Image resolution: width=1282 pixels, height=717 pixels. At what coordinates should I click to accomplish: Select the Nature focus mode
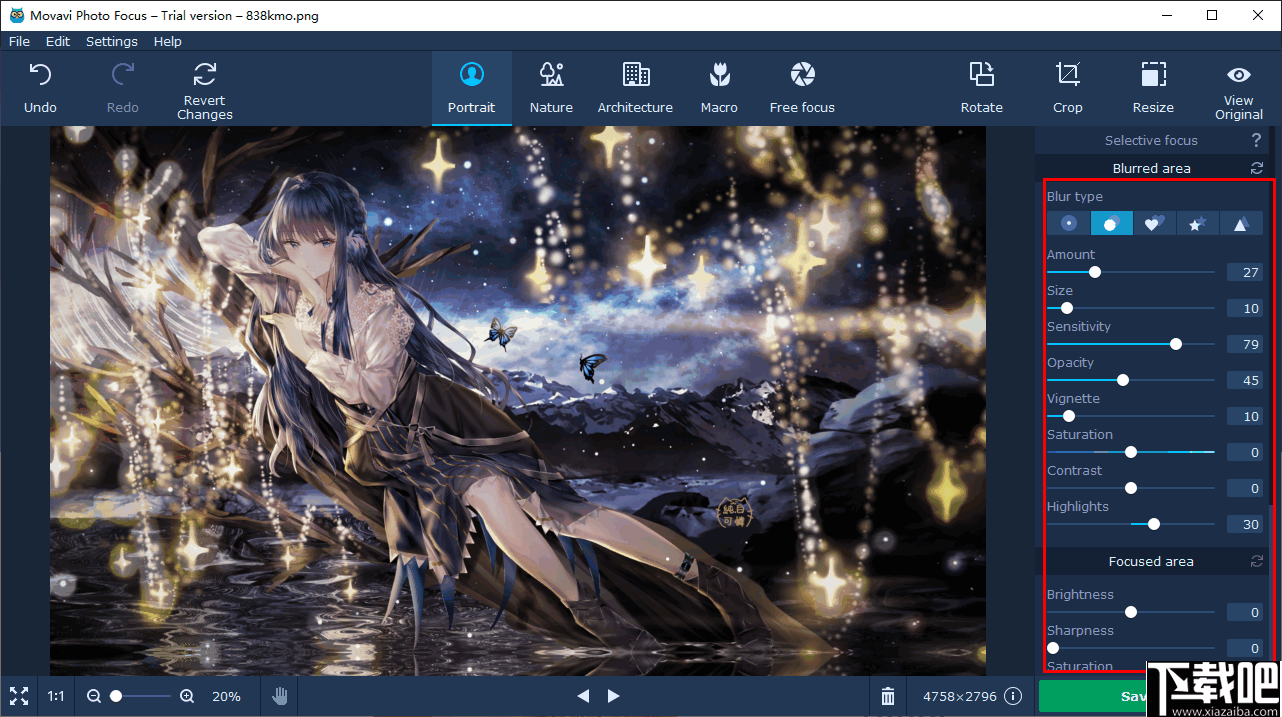point(551,88)
